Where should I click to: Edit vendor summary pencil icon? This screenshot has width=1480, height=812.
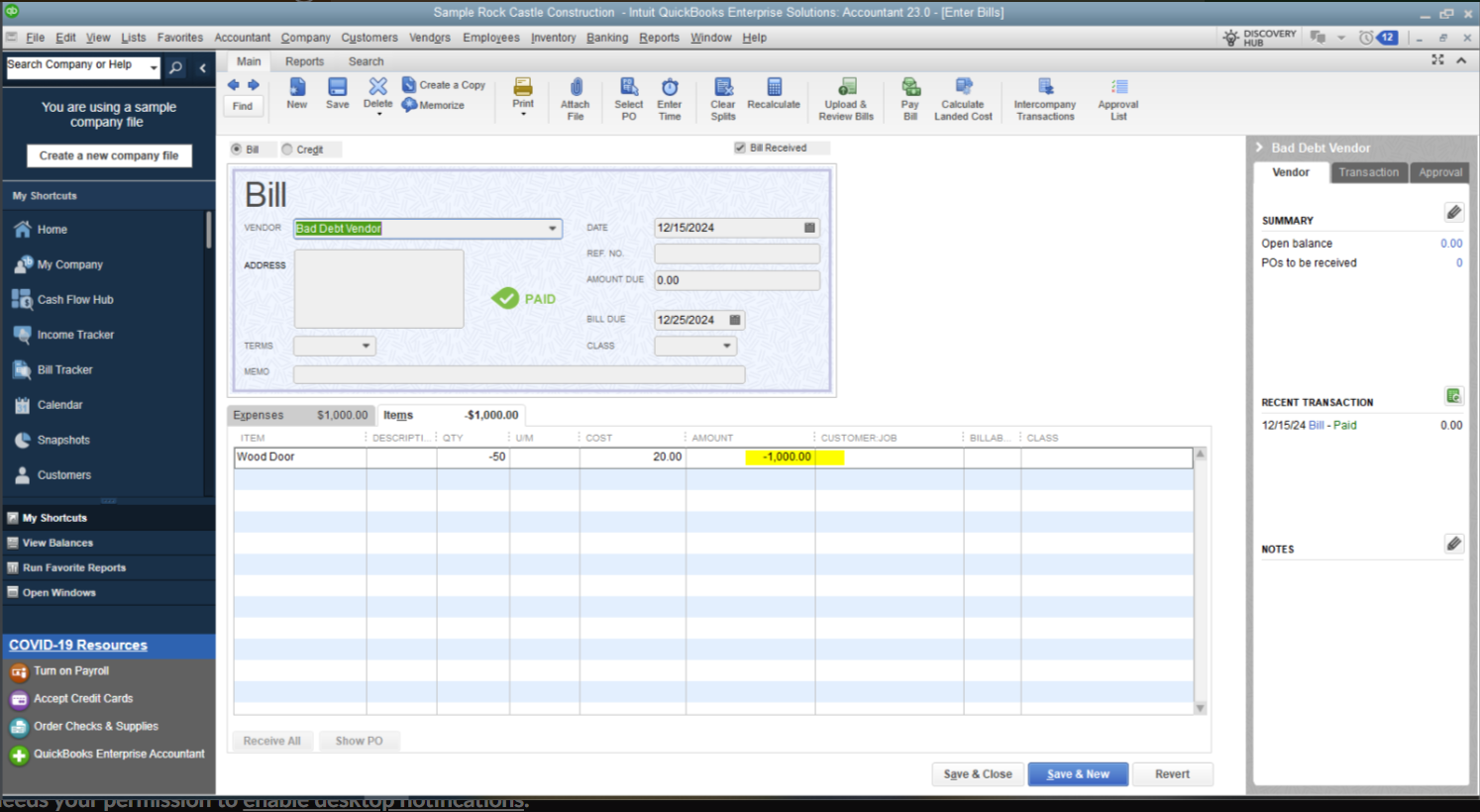1453,212
